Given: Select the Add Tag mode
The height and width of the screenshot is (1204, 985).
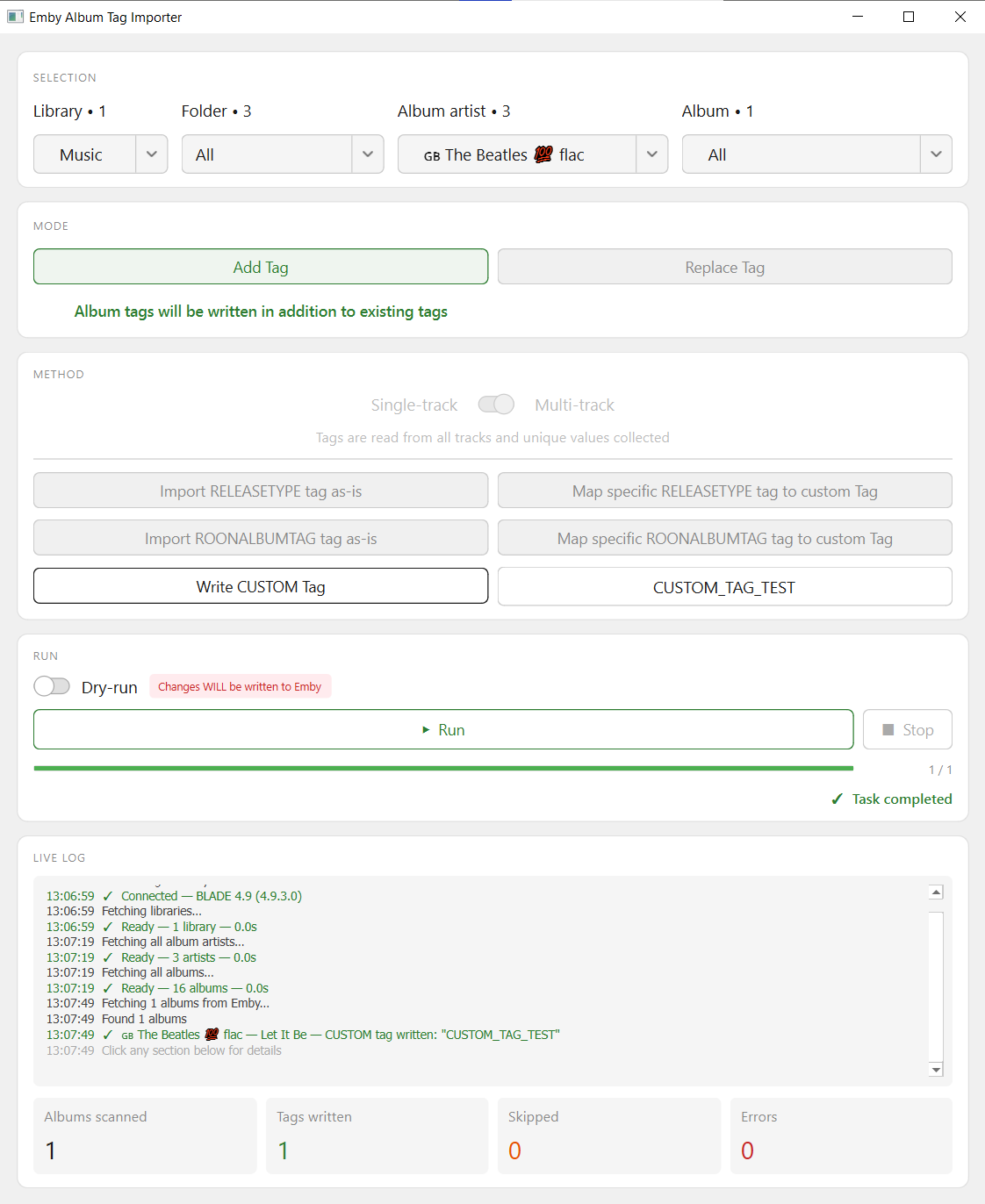Looking at the screenshot, I should tap(261, 267).
